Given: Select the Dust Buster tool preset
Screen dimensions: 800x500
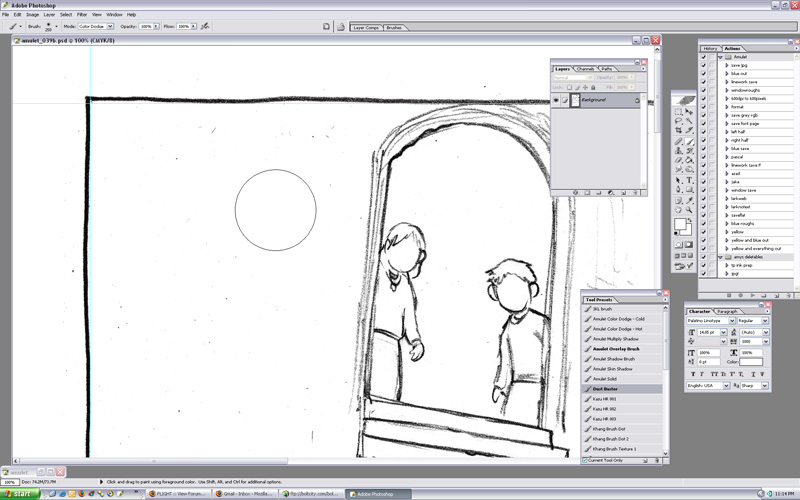Looking at the screenshot, I should coord(622,389).
